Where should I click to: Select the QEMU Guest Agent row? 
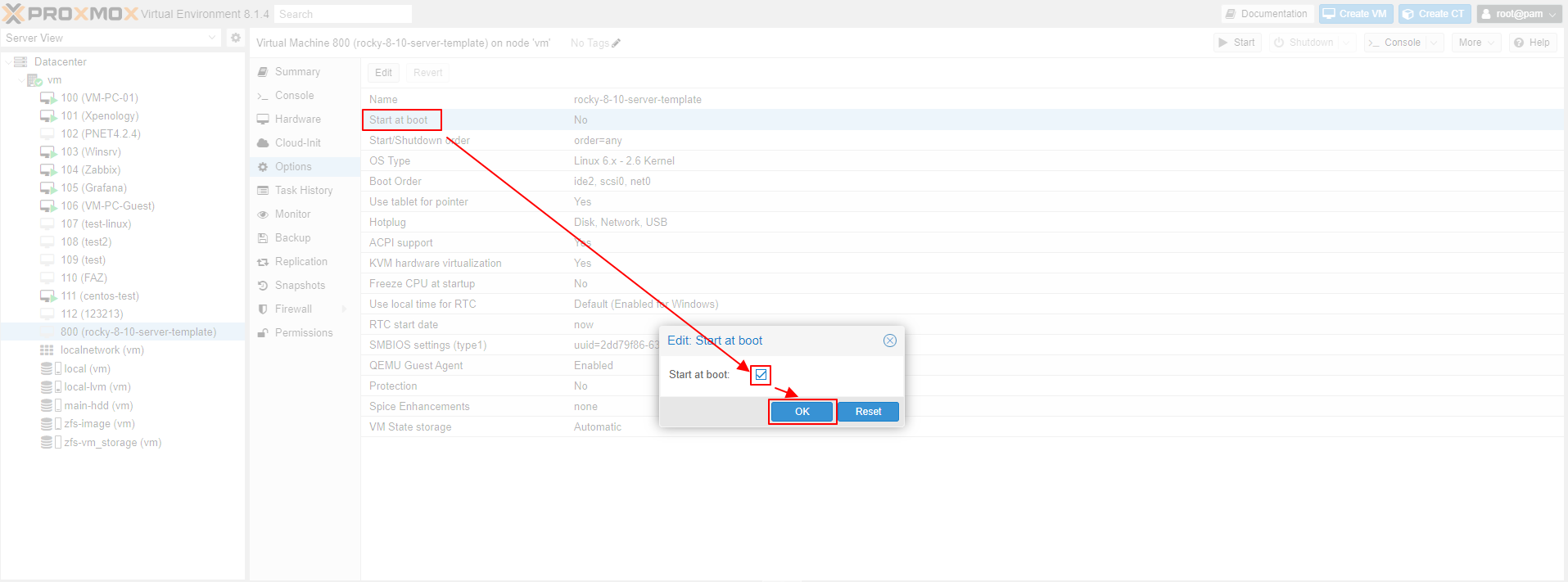tap(962, 365)
